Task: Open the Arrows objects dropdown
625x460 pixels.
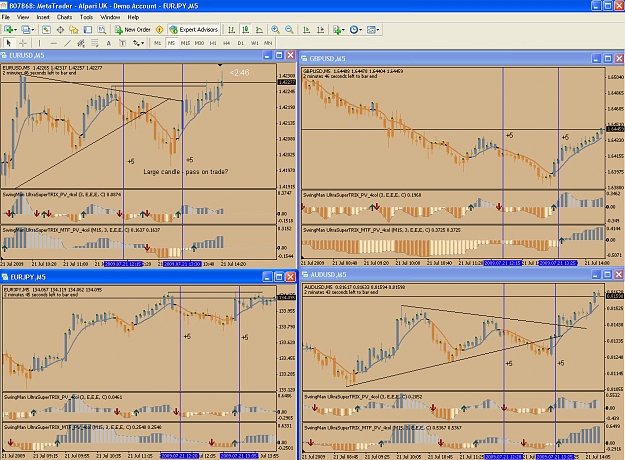Action: [x=142, y=43]
